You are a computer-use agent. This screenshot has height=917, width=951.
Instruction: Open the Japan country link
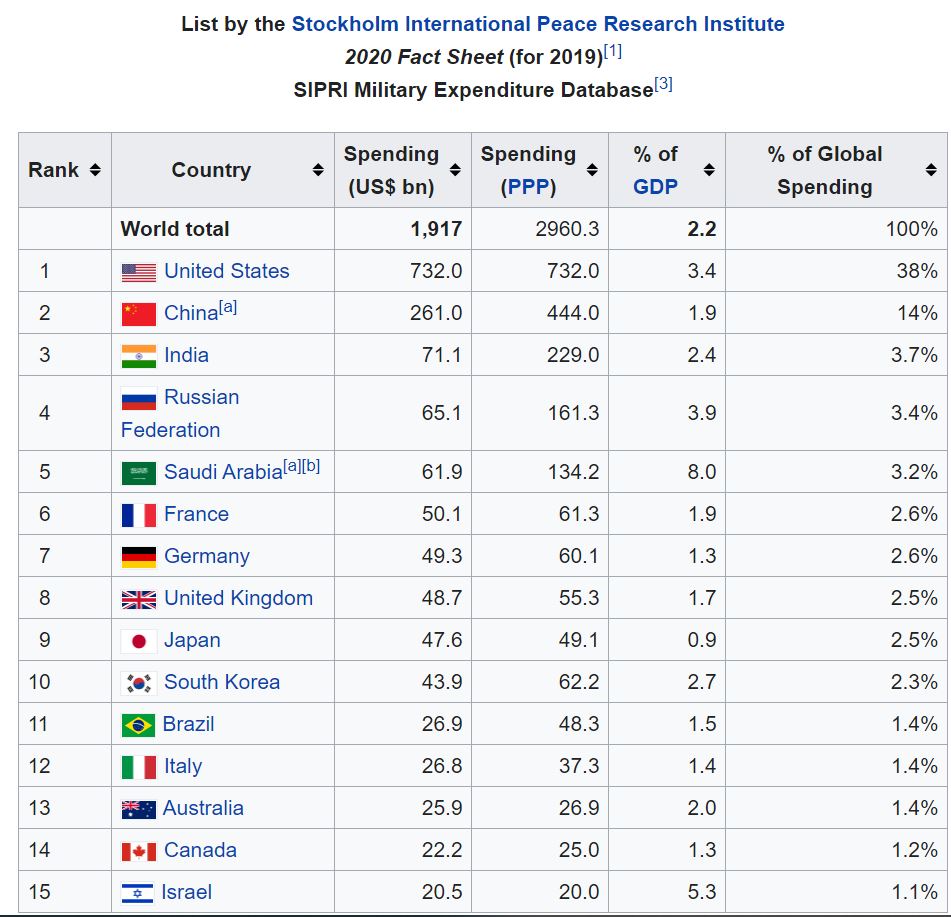point(192,640)
